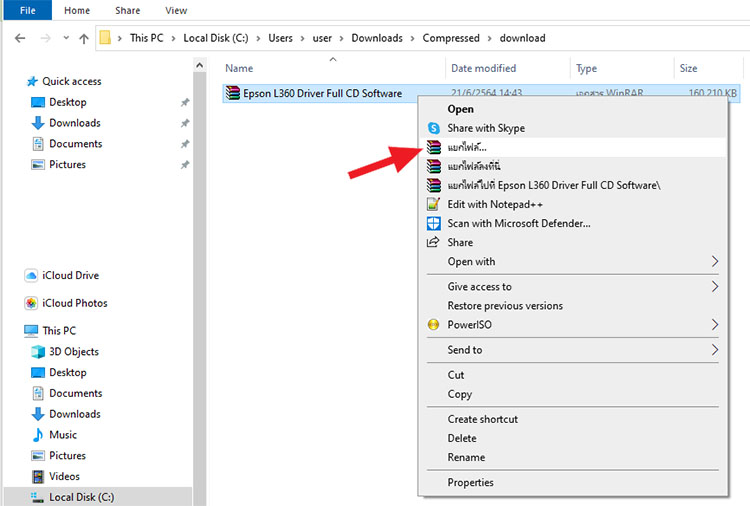This screenshot has height=506, width=750.
Task: Select Downloads in address breadcrumb
Action: click(x=377, y=38)
